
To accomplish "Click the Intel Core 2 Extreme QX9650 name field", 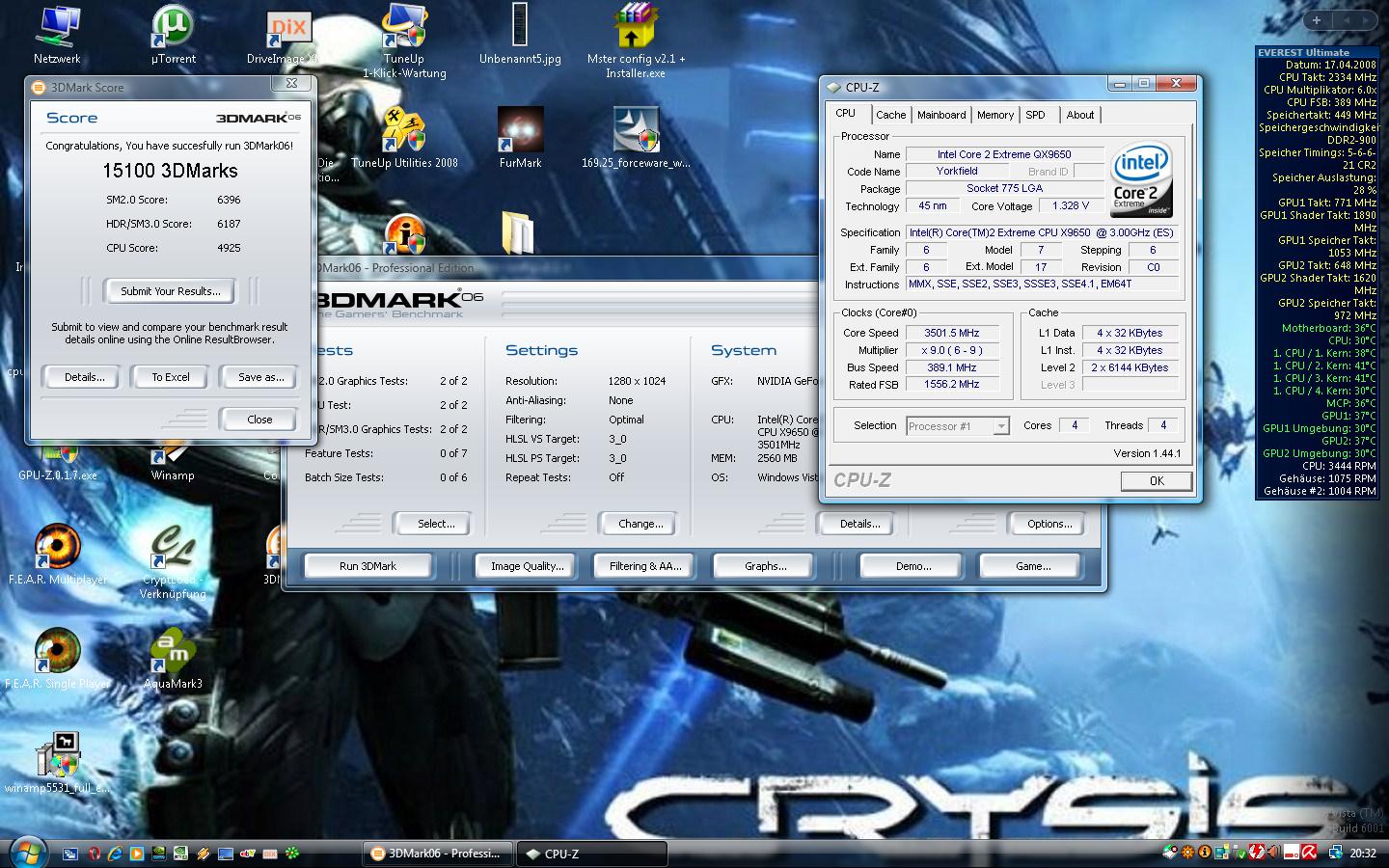I will coord(1004,154).
